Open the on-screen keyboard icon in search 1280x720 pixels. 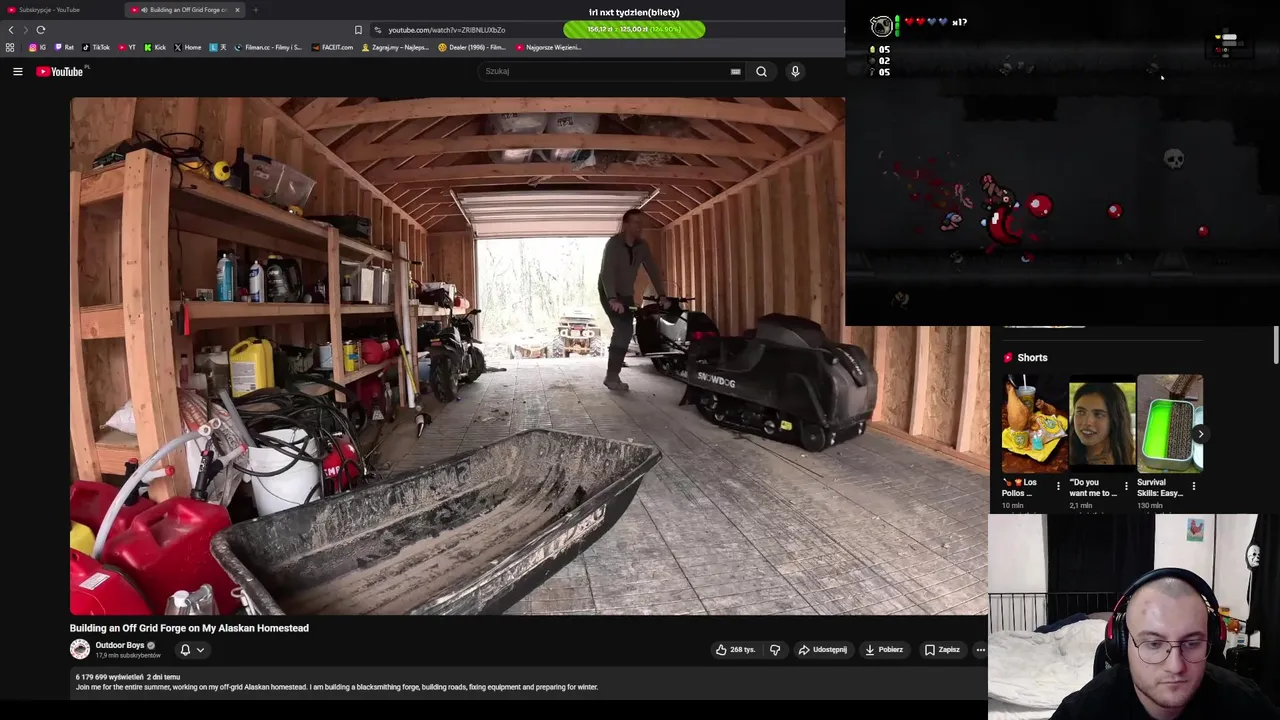735,71
